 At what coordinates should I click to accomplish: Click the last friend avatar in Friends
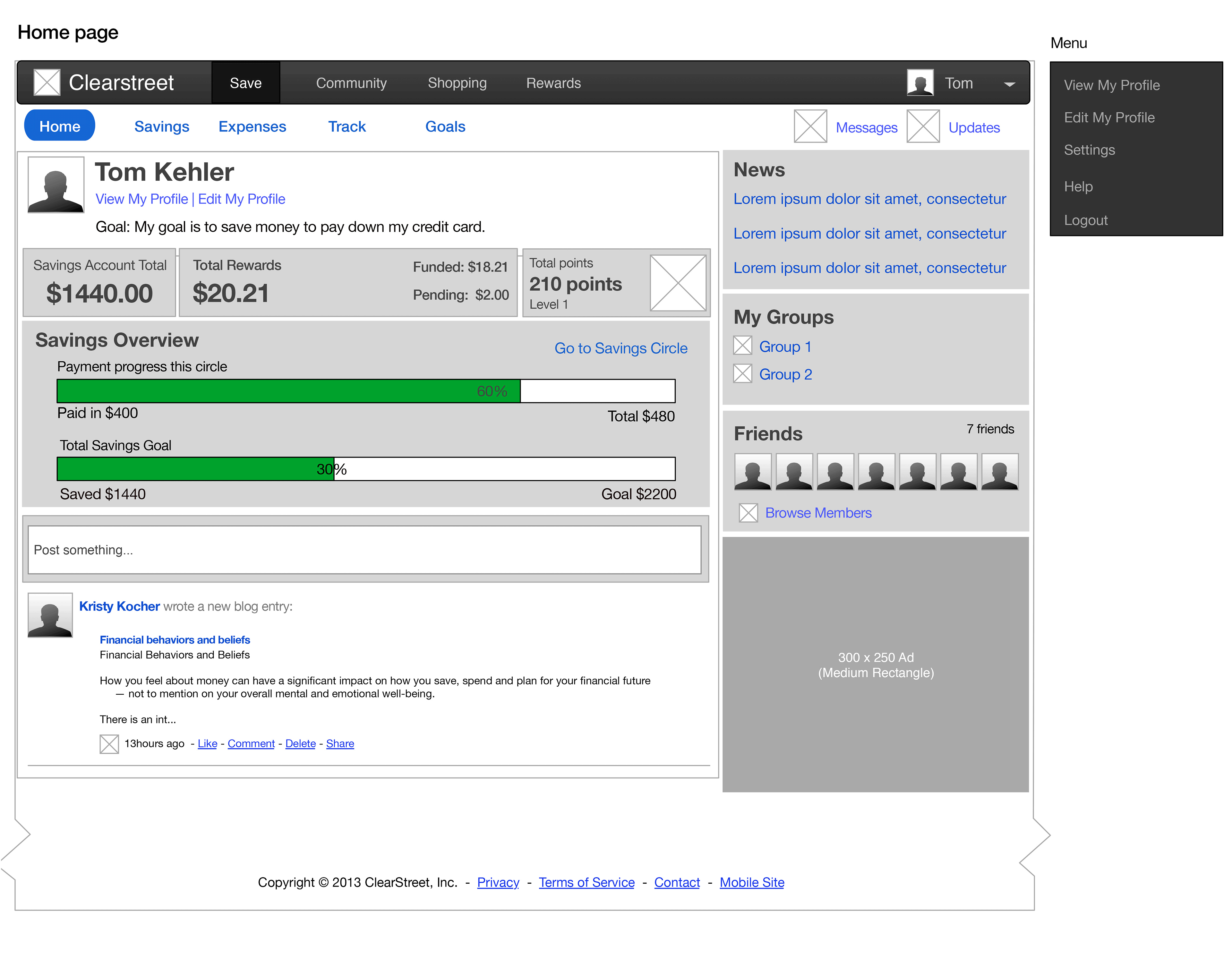tap(1000, 471)
